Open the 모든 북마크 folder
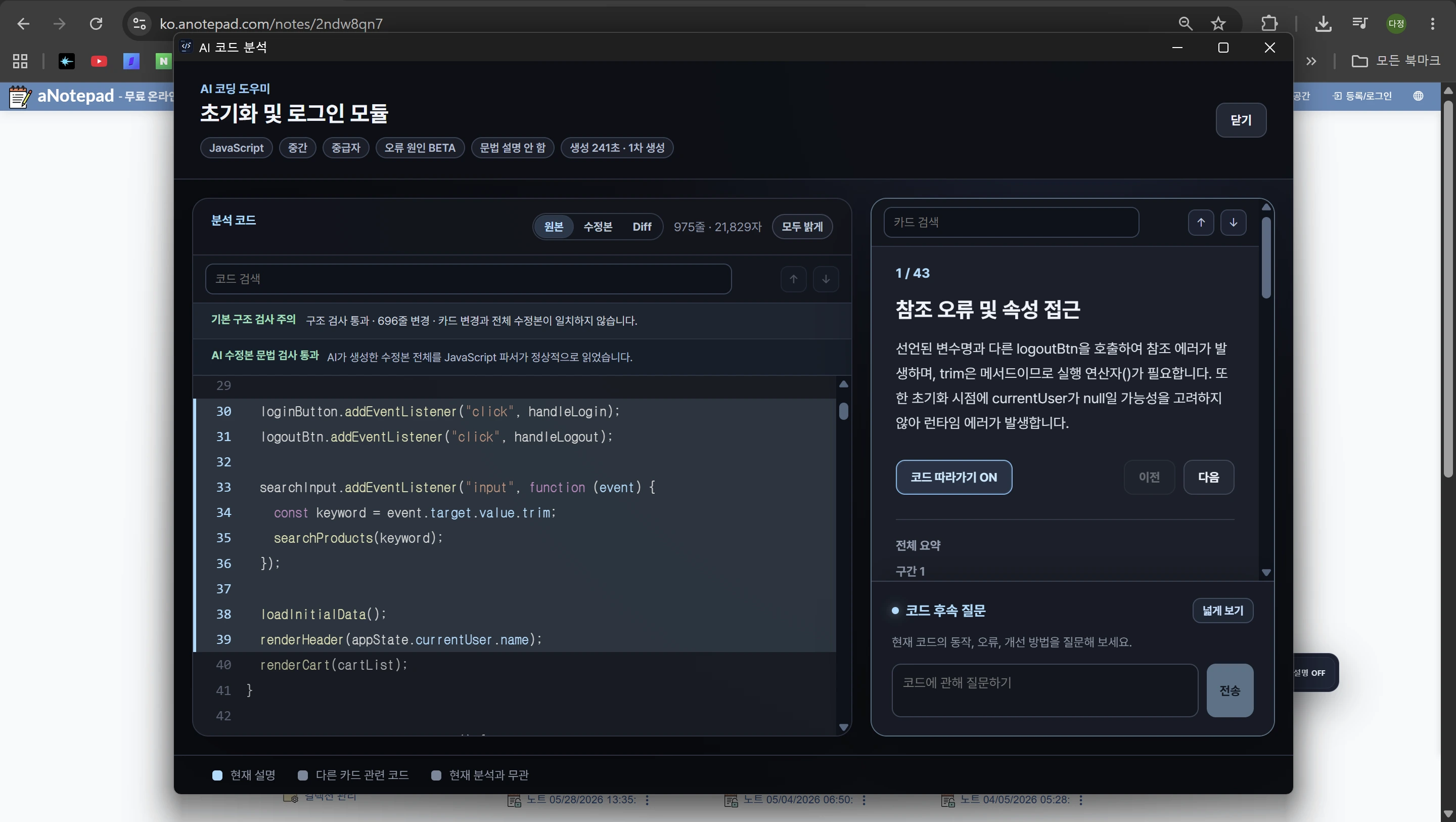1456x822 pixels. pyautogui.click(x=1395, y=61)
